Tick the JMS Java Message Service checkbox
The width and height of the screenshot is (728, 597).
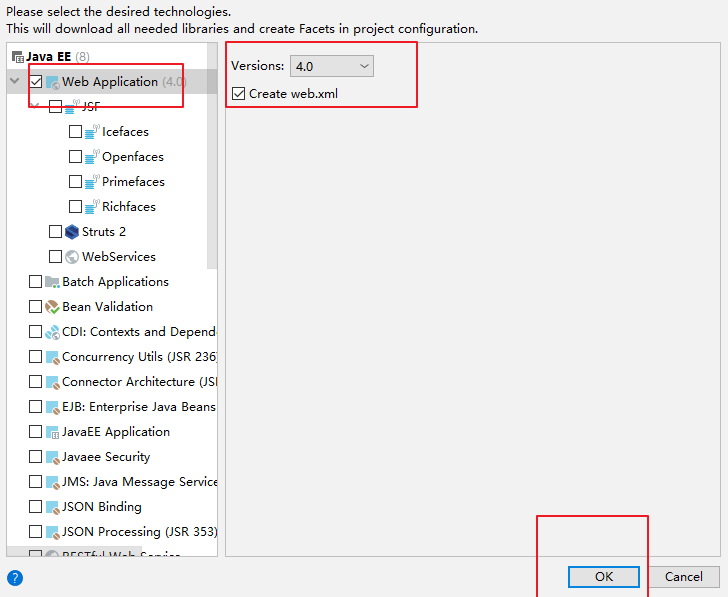[x=35, y=482]
